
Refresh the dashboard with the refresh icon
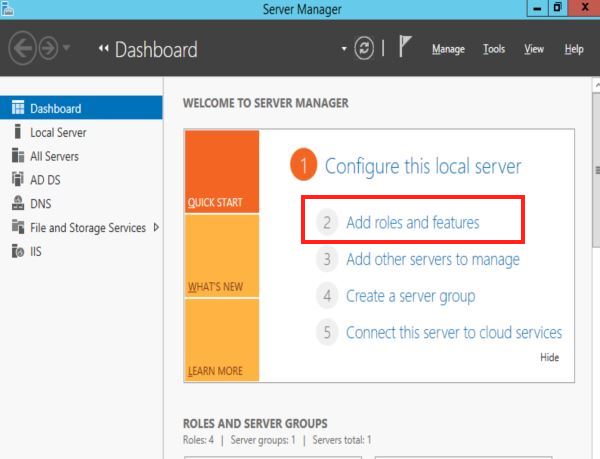click(x=364, y=48)
